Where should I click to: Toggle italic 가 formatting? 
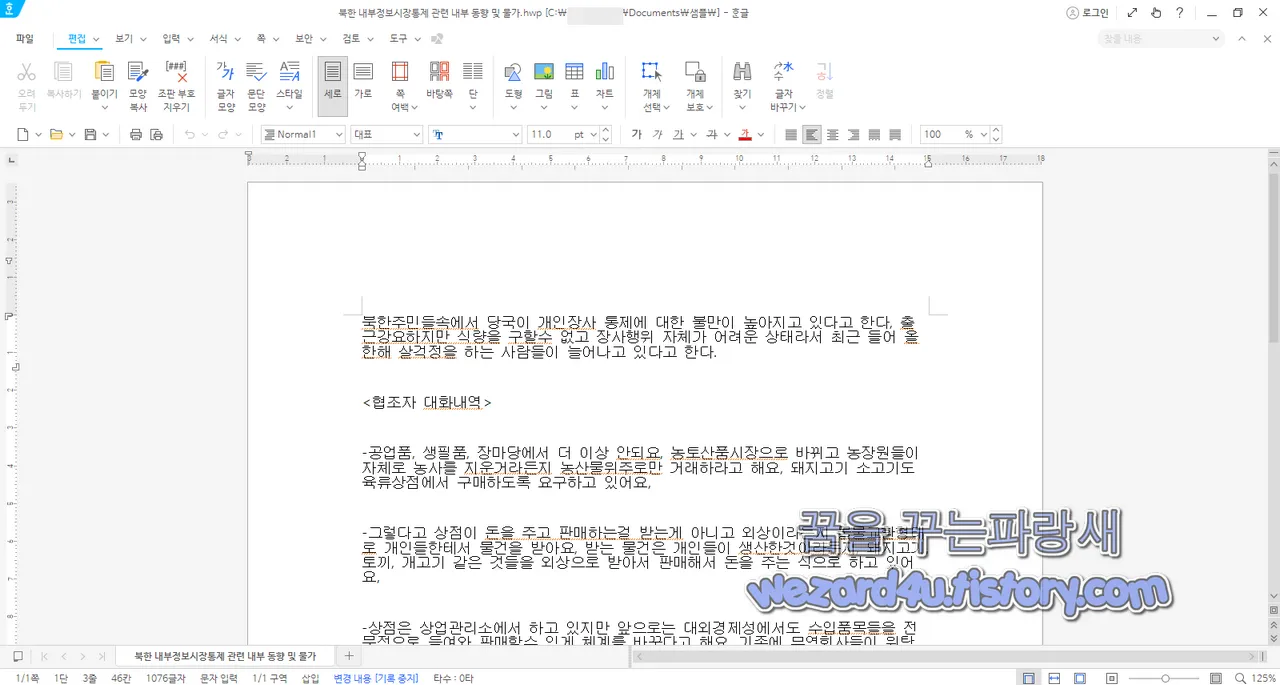[657, 134]
